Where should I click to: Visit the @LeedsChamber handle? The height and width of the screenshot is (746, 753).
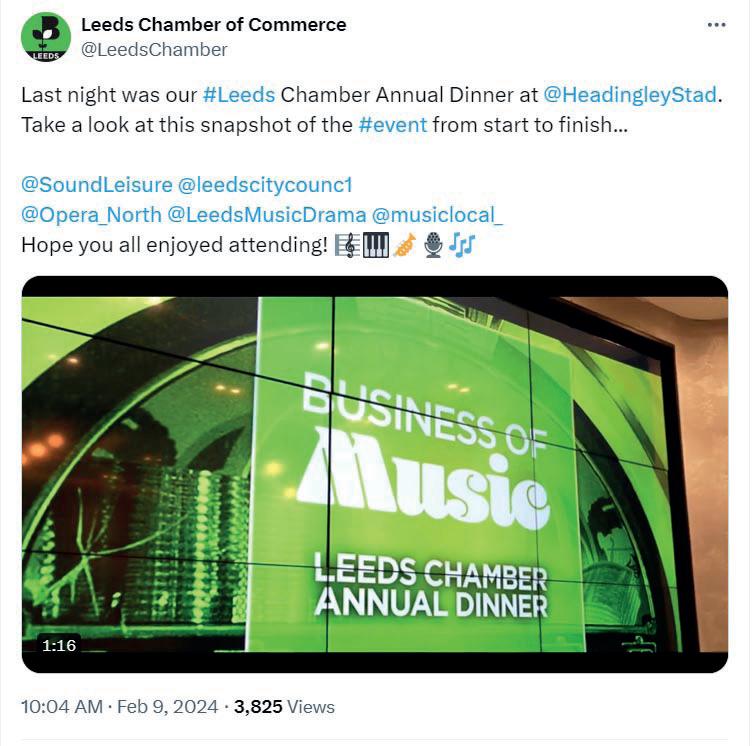(x=154, y=49)
